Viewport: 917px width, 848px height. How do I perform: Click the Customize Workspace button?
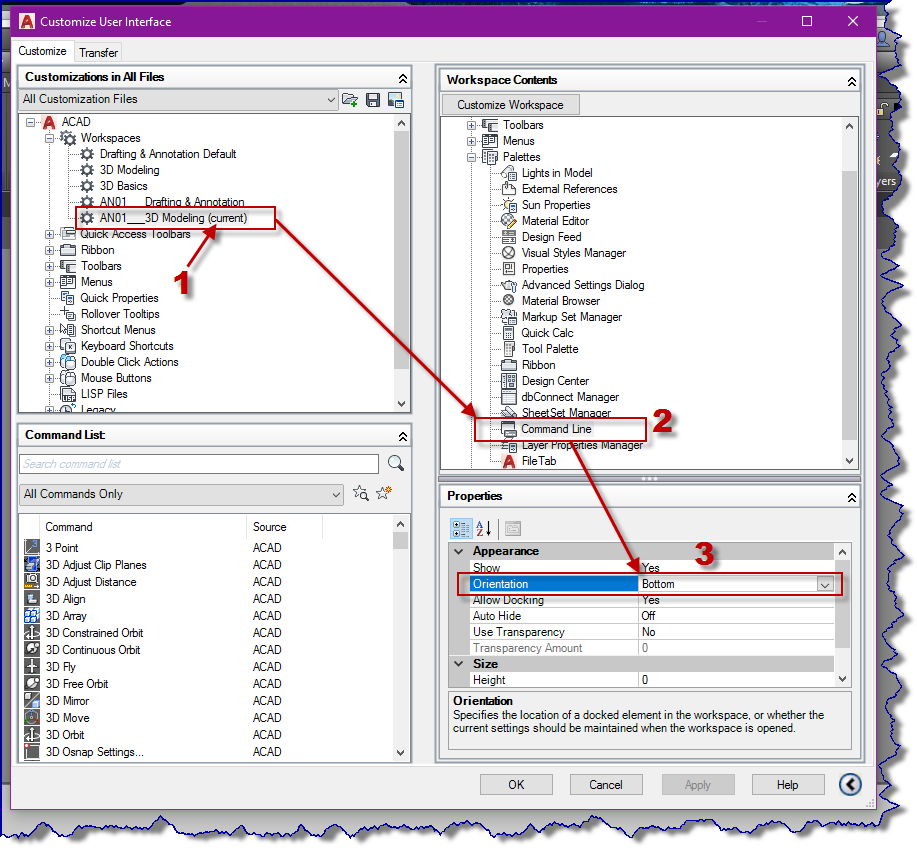510,104
